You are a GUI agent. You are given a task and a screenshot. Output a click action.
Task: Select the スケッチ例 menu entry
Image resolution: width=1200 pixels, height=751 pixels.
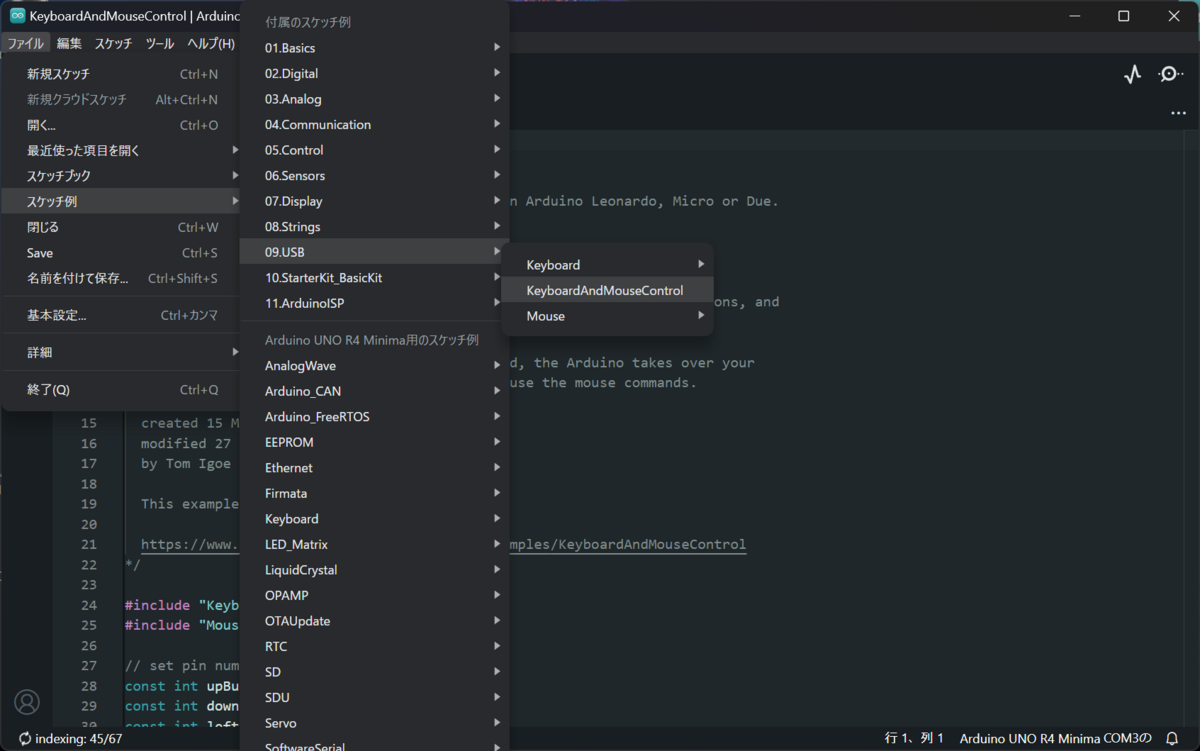click(x=122, y=201)
